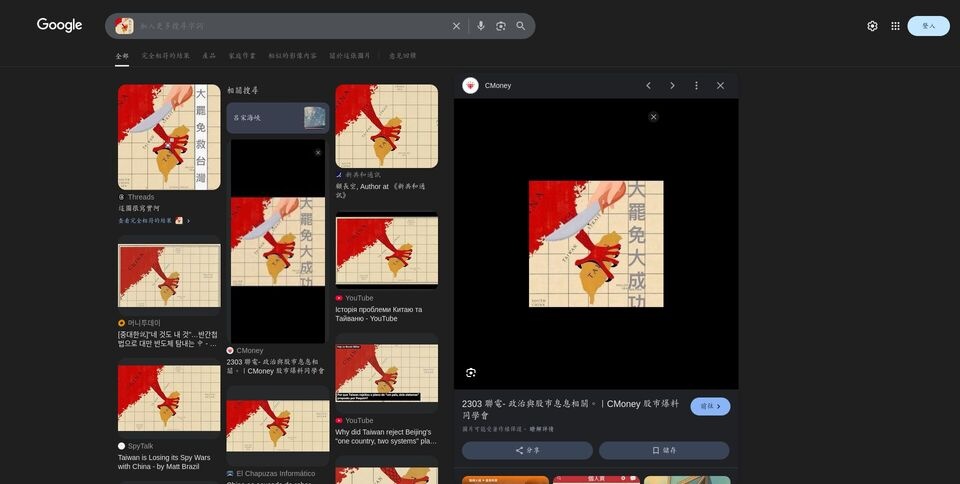Image resolution: width=960 pixels, height=484 pixels.
Task: Go to previous image in CMoney preview panel
Action: [648, 86]
